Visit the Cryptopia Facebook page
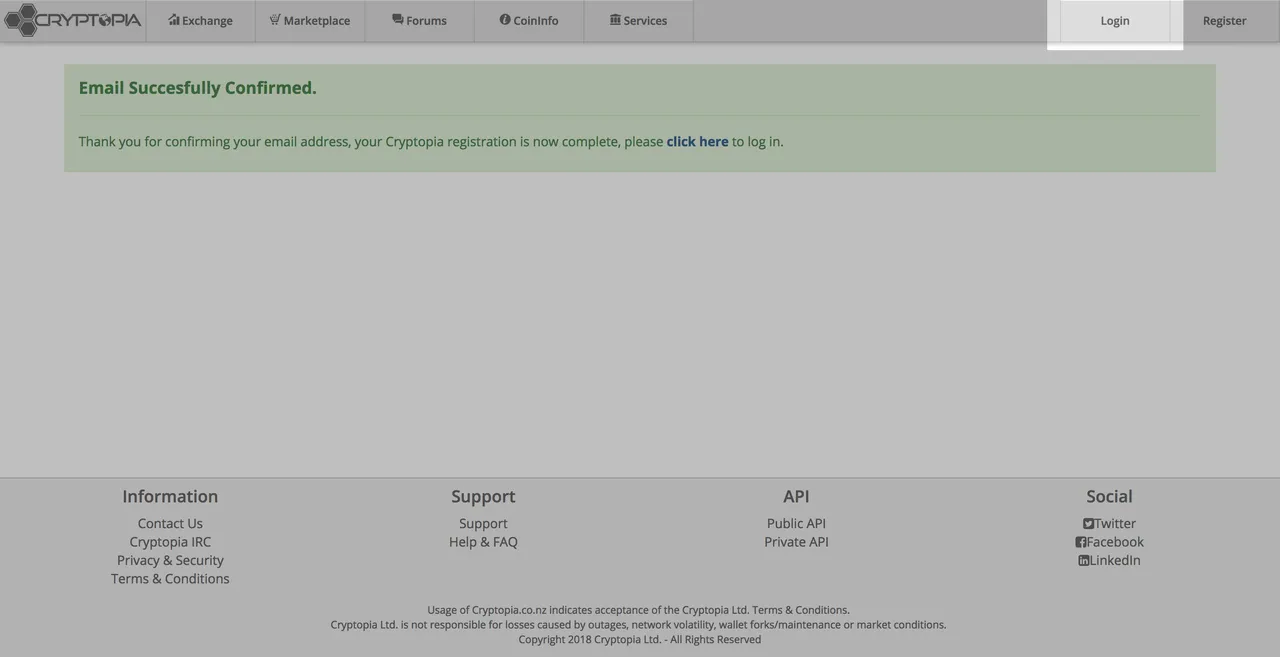This screenshot has width=1280, height=657. tap(1109, 542)
